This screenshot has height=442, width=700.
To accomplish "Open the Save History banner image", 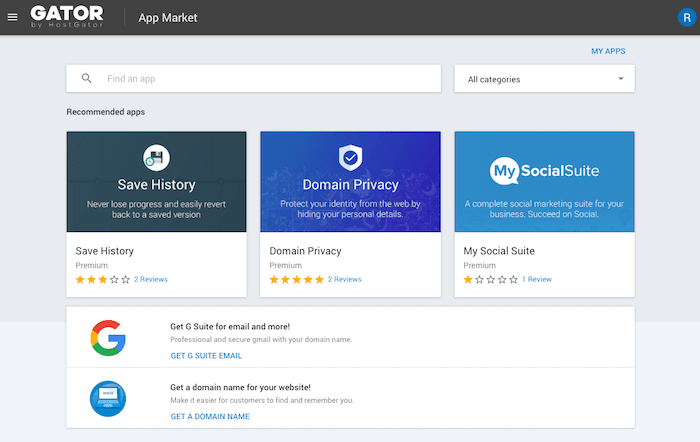I will tap(156, 182).
